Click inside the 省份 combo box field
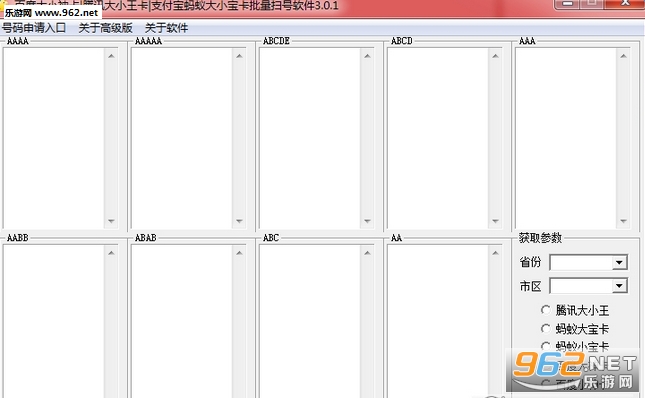 click(581, 262)
